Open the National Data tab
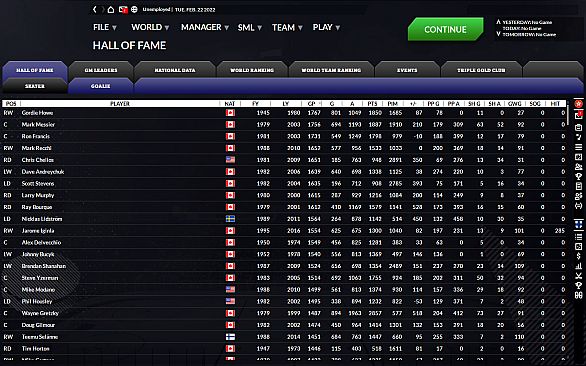 click(x=175, y=70)
